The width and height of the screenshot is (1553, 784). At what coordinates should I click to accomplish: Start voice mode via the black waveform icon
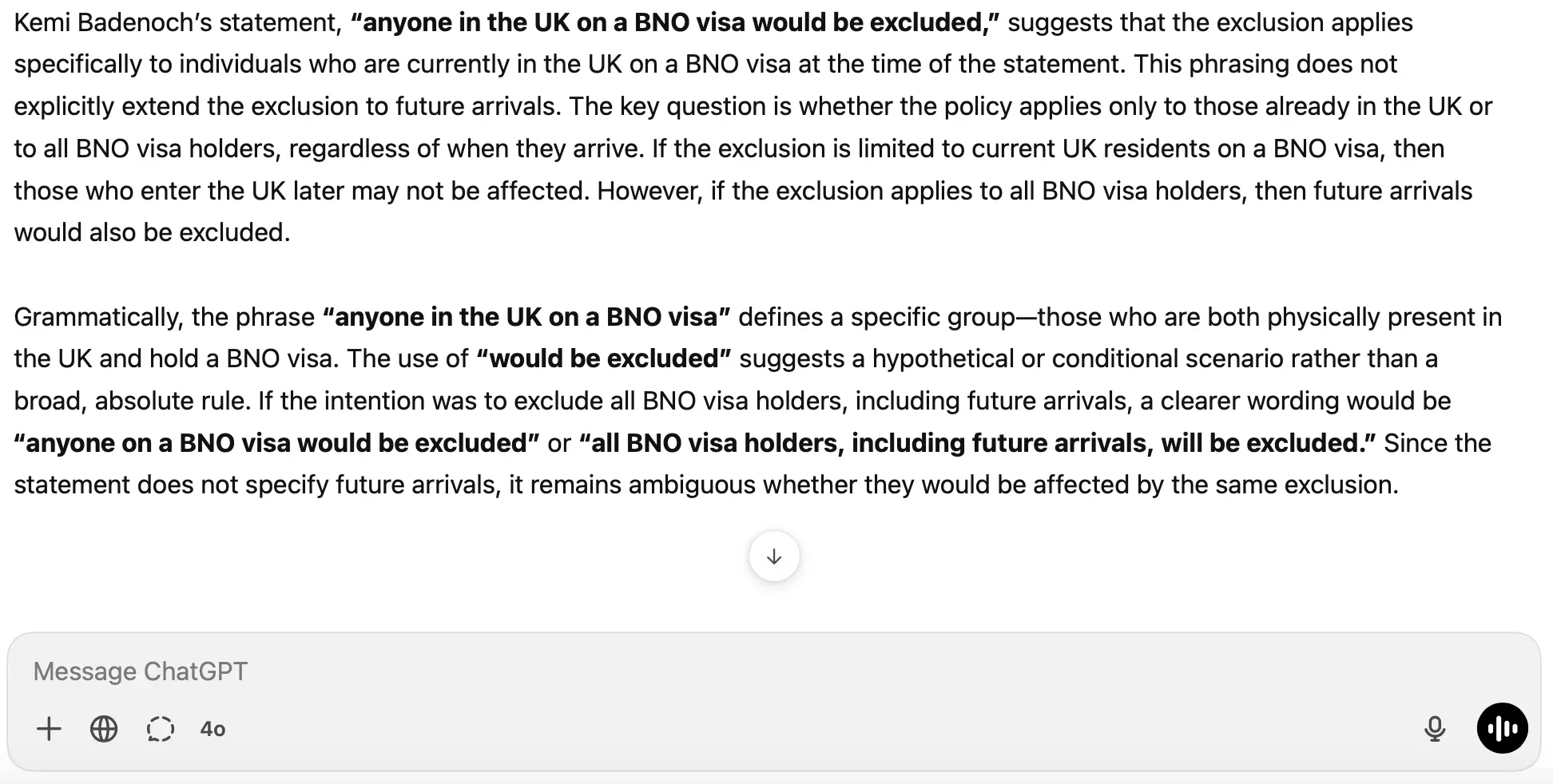(x=1502, y=729)
